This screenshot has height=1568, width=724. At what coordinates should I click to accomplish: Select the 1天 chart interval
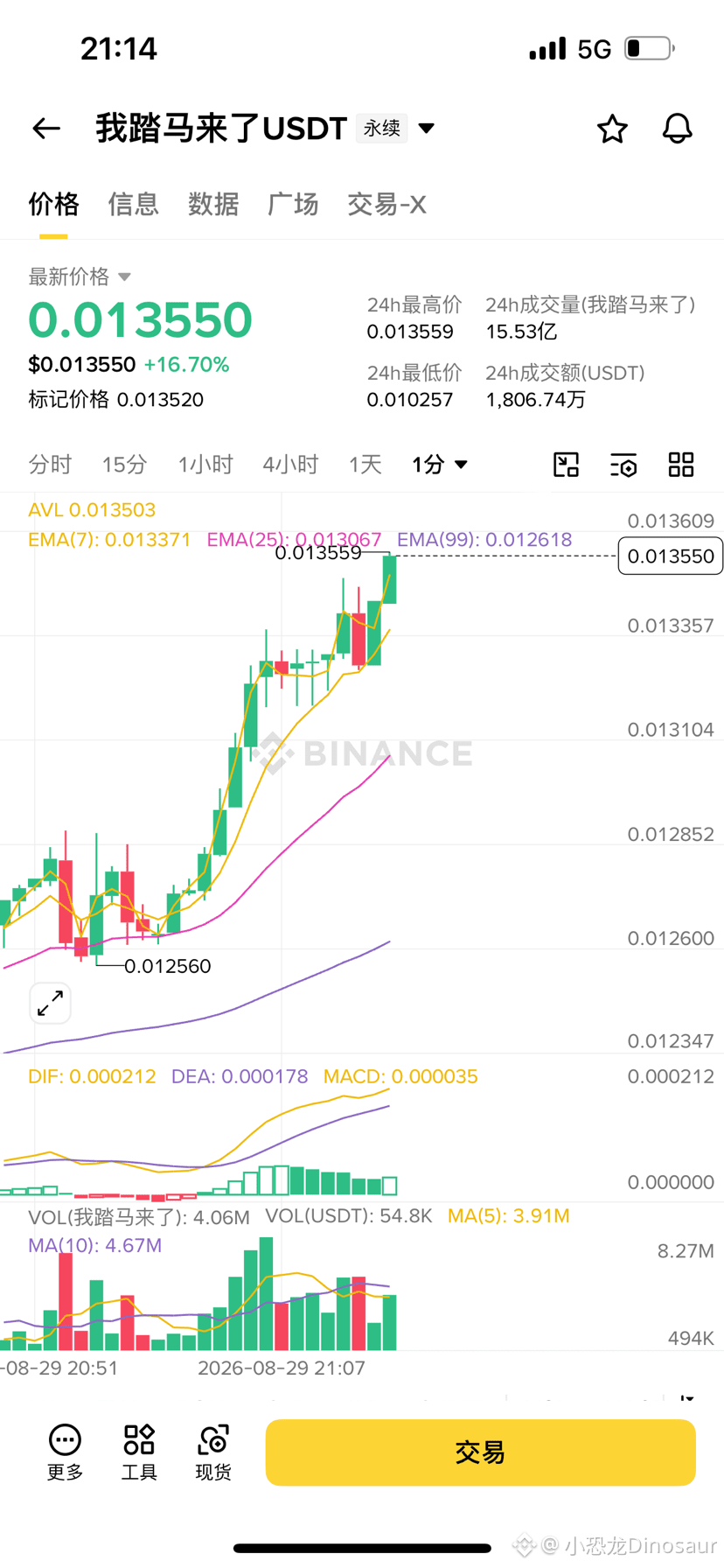(365, 465)
